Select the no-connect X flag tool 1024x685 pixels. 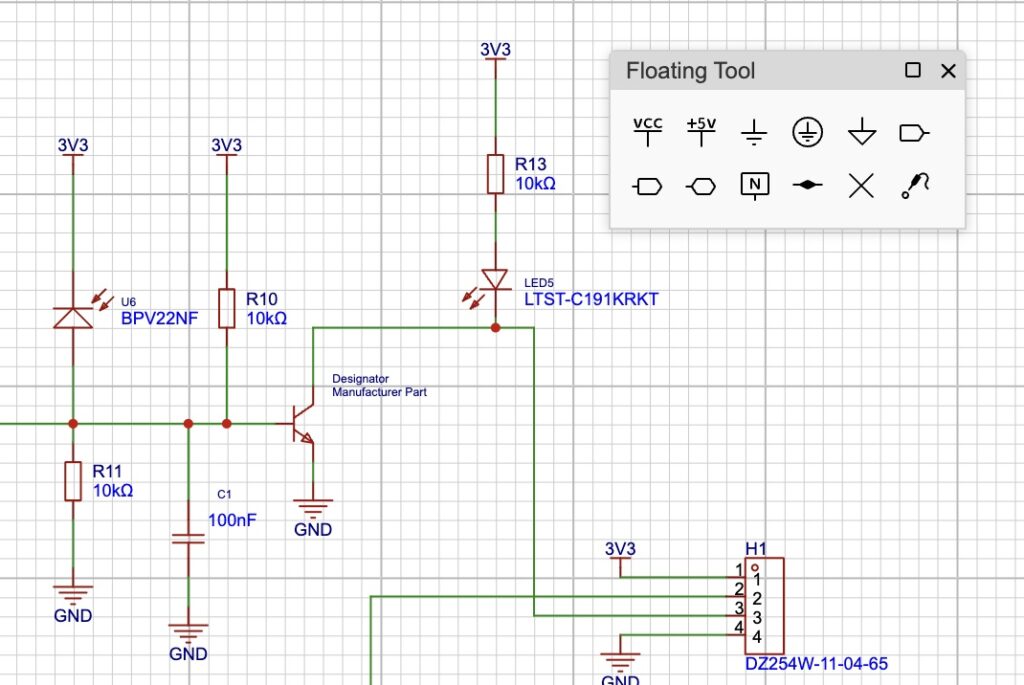[860, 184]
